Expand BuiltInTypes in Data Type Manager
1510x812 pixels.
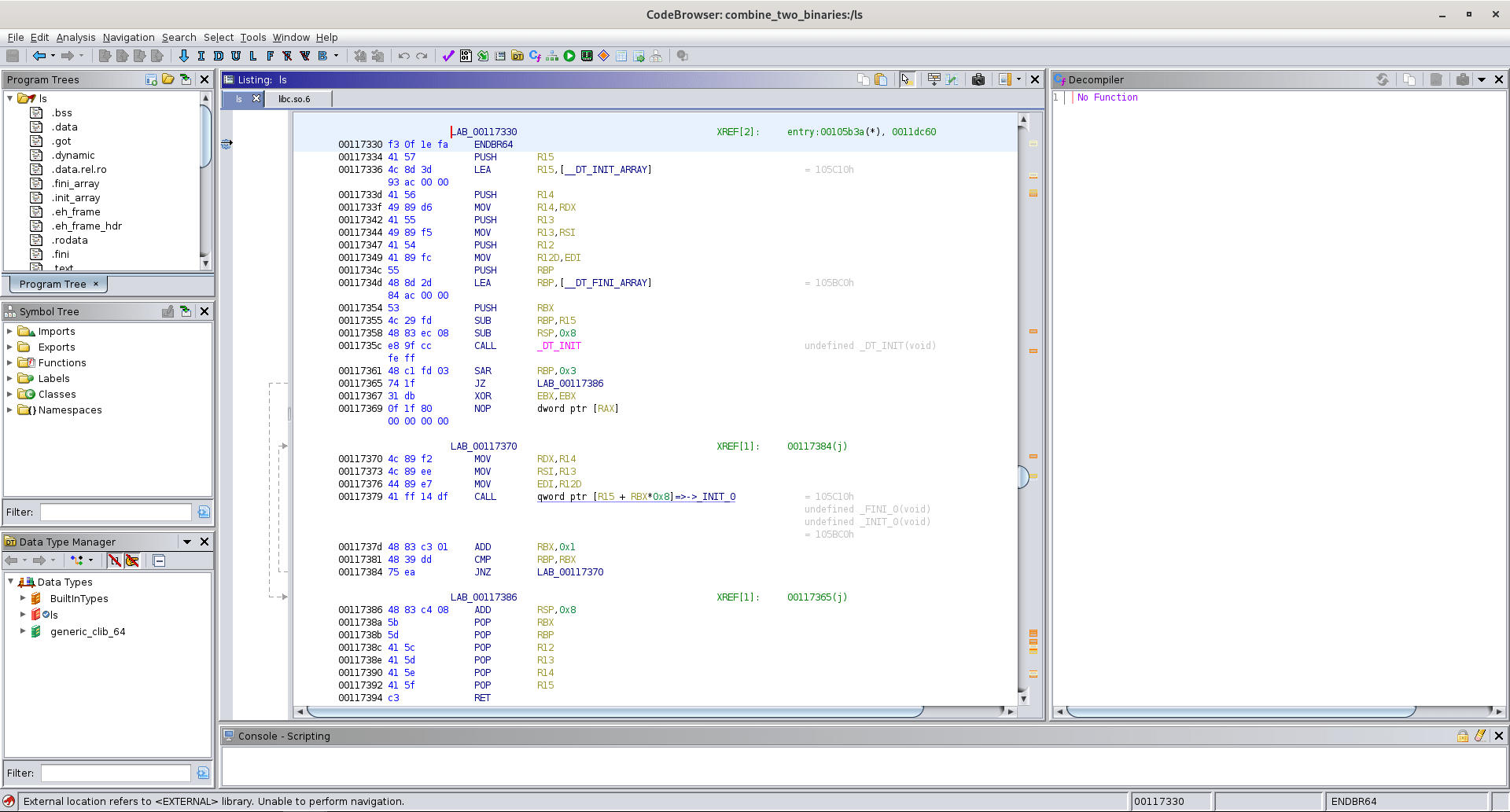[x=23, y=598]
